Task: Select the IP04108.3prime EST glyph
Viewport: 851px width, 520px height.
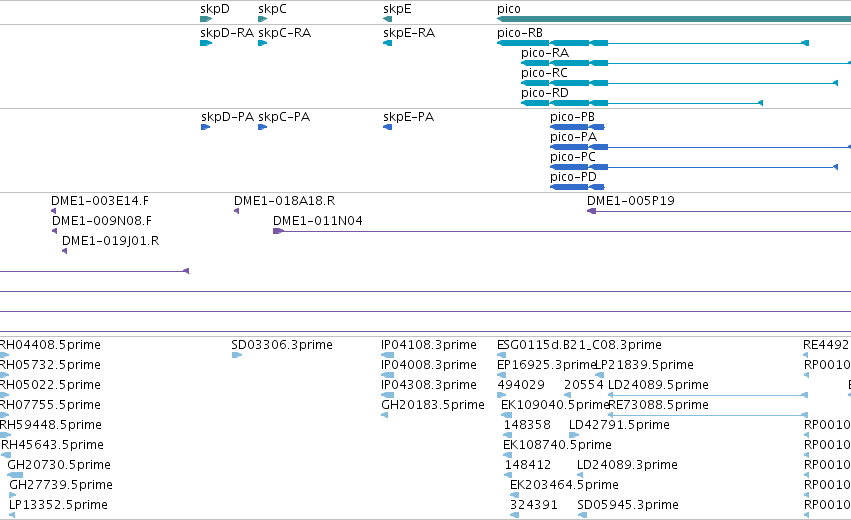Action: pyautogui.click(x=388, y=355)
